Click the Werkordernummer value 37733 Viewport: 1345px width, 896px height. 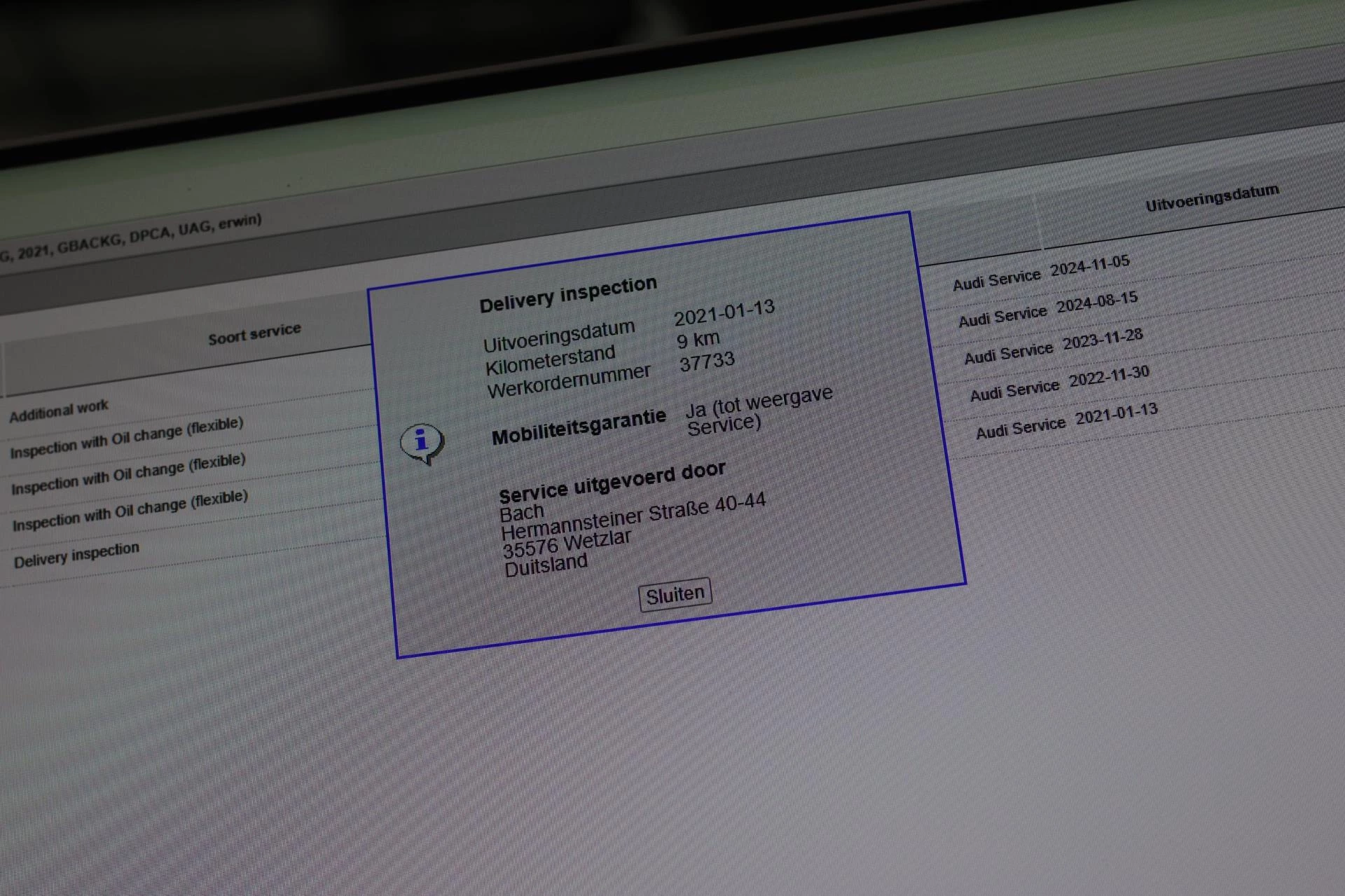[707, 362]
